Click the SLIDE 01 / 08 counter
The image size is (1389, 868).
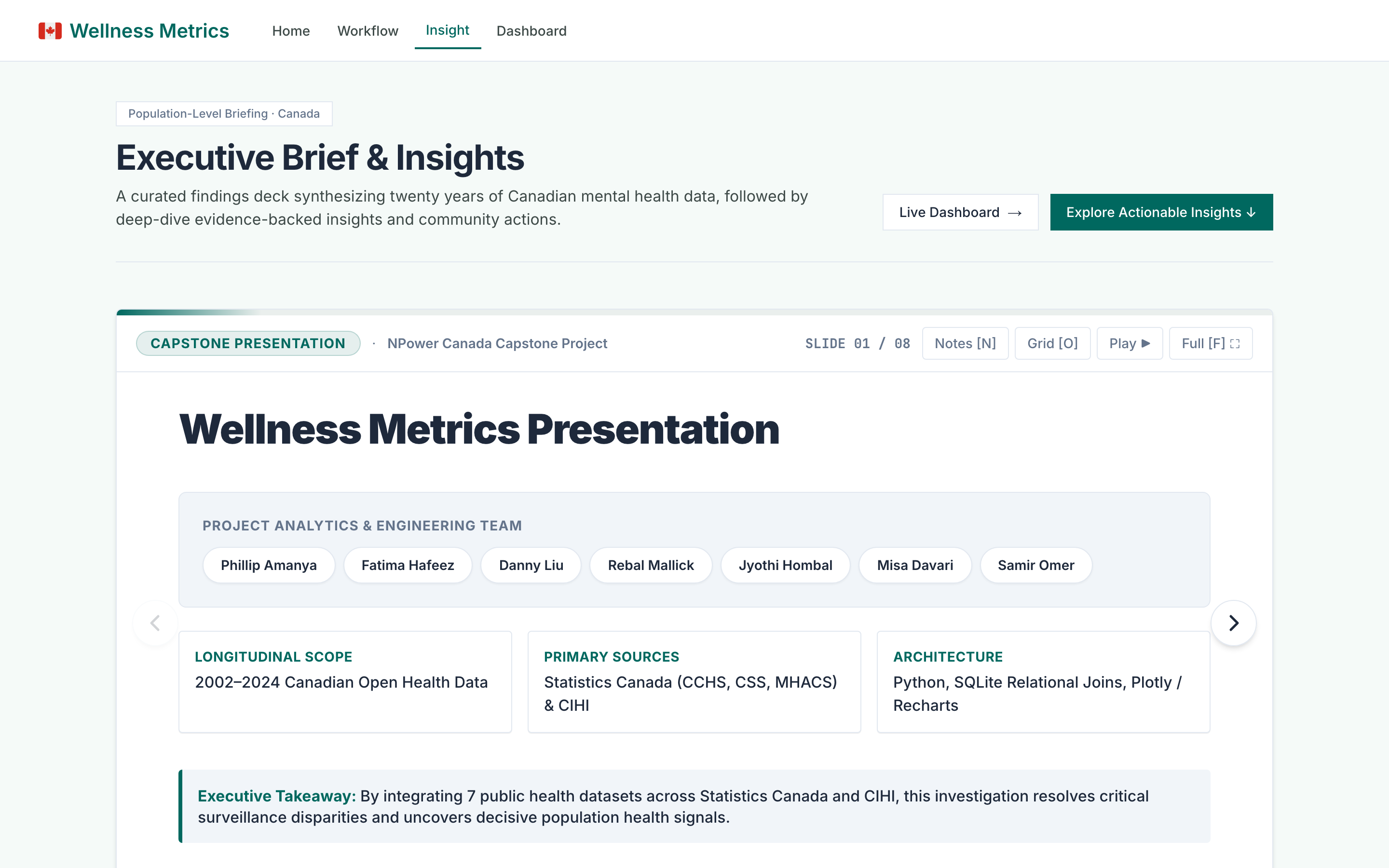click(858, 343)
